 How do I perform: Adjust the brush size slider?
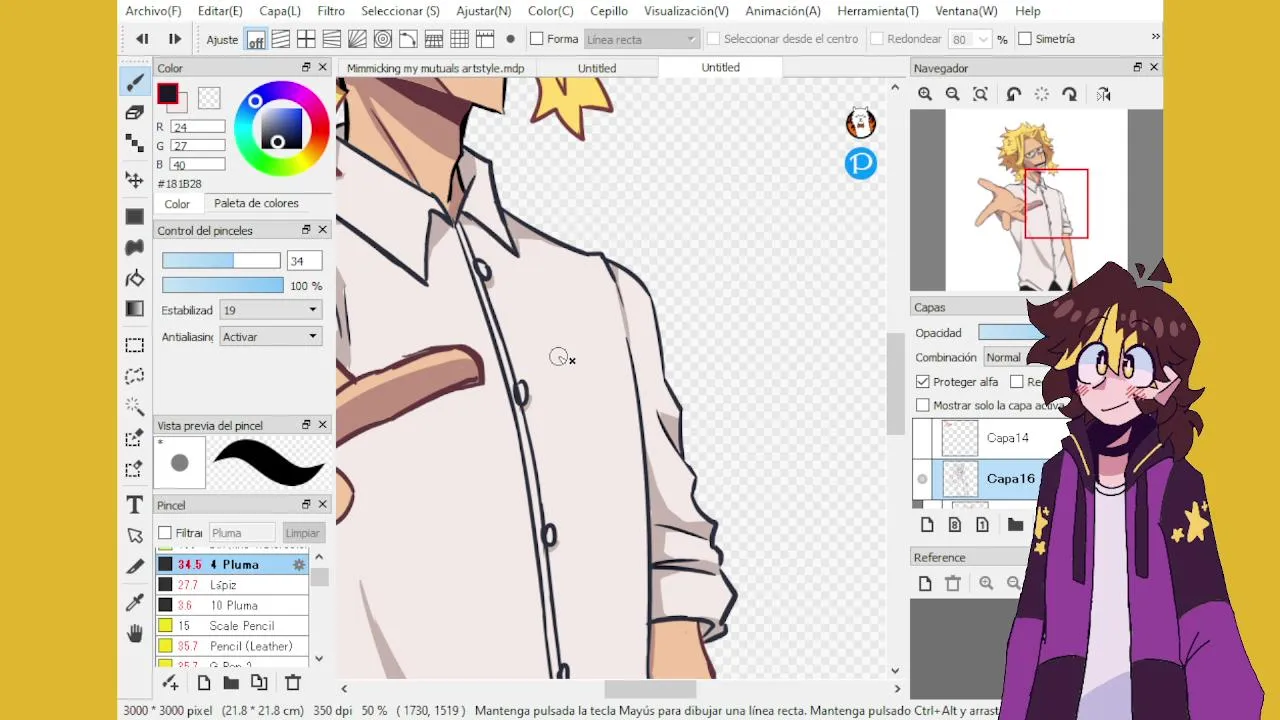(x=221, y=261)
